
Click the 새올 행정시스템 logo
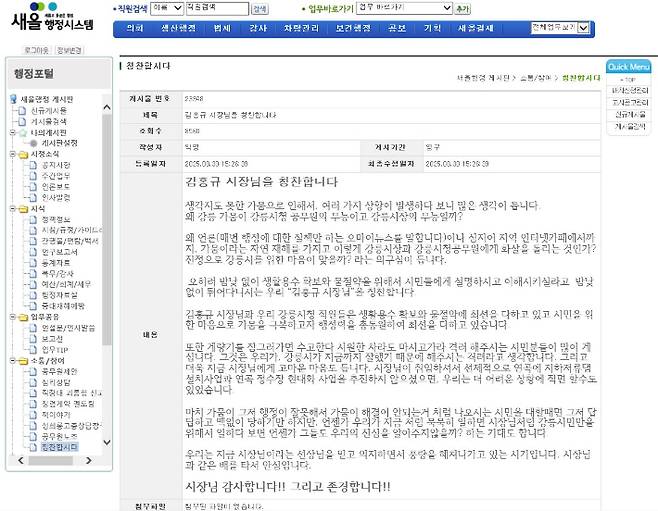[52, 17]
